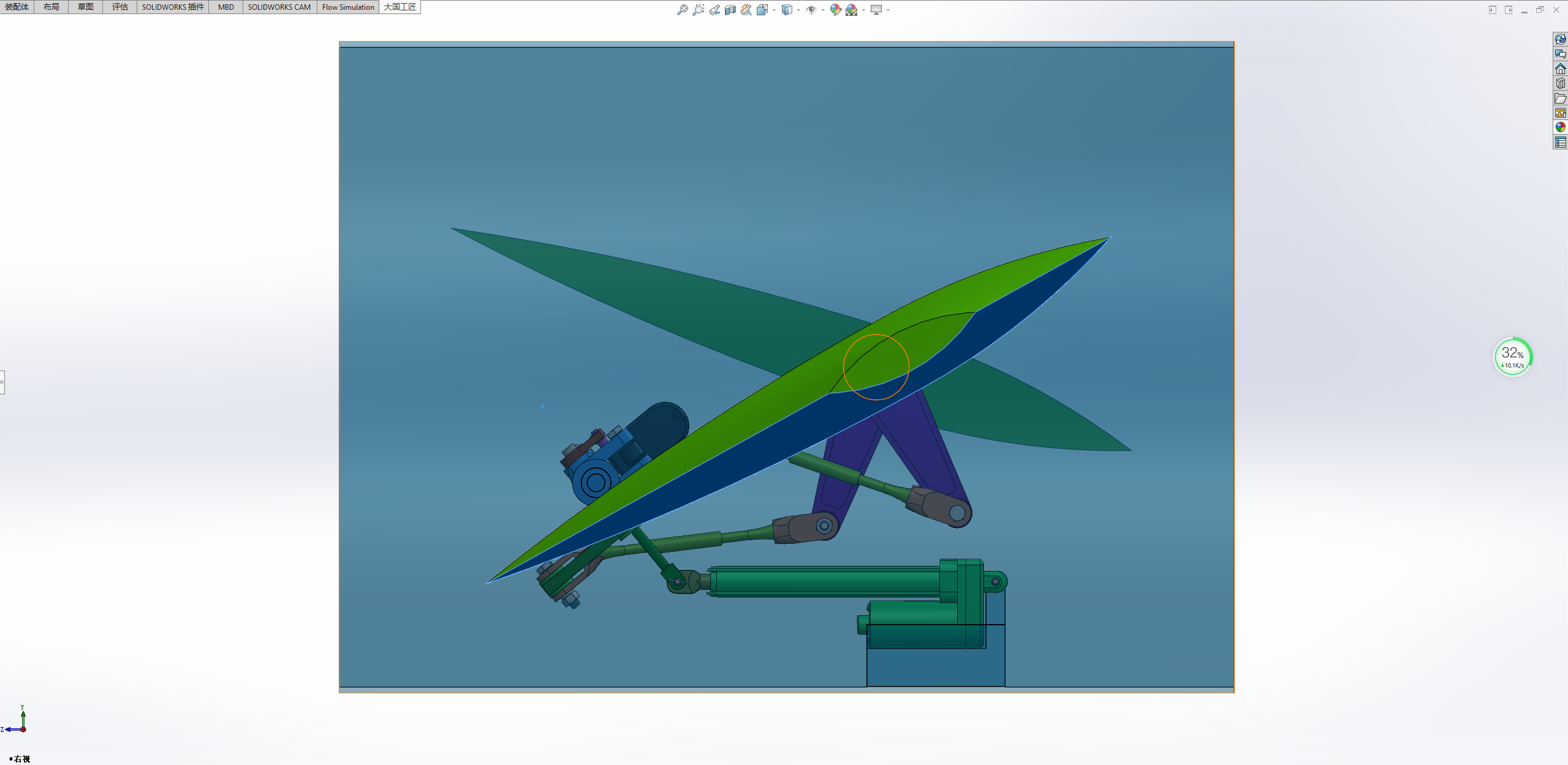Click the 32% network speed widget
Viewport: 1568px width, 765px height.
pos(1512,356)
